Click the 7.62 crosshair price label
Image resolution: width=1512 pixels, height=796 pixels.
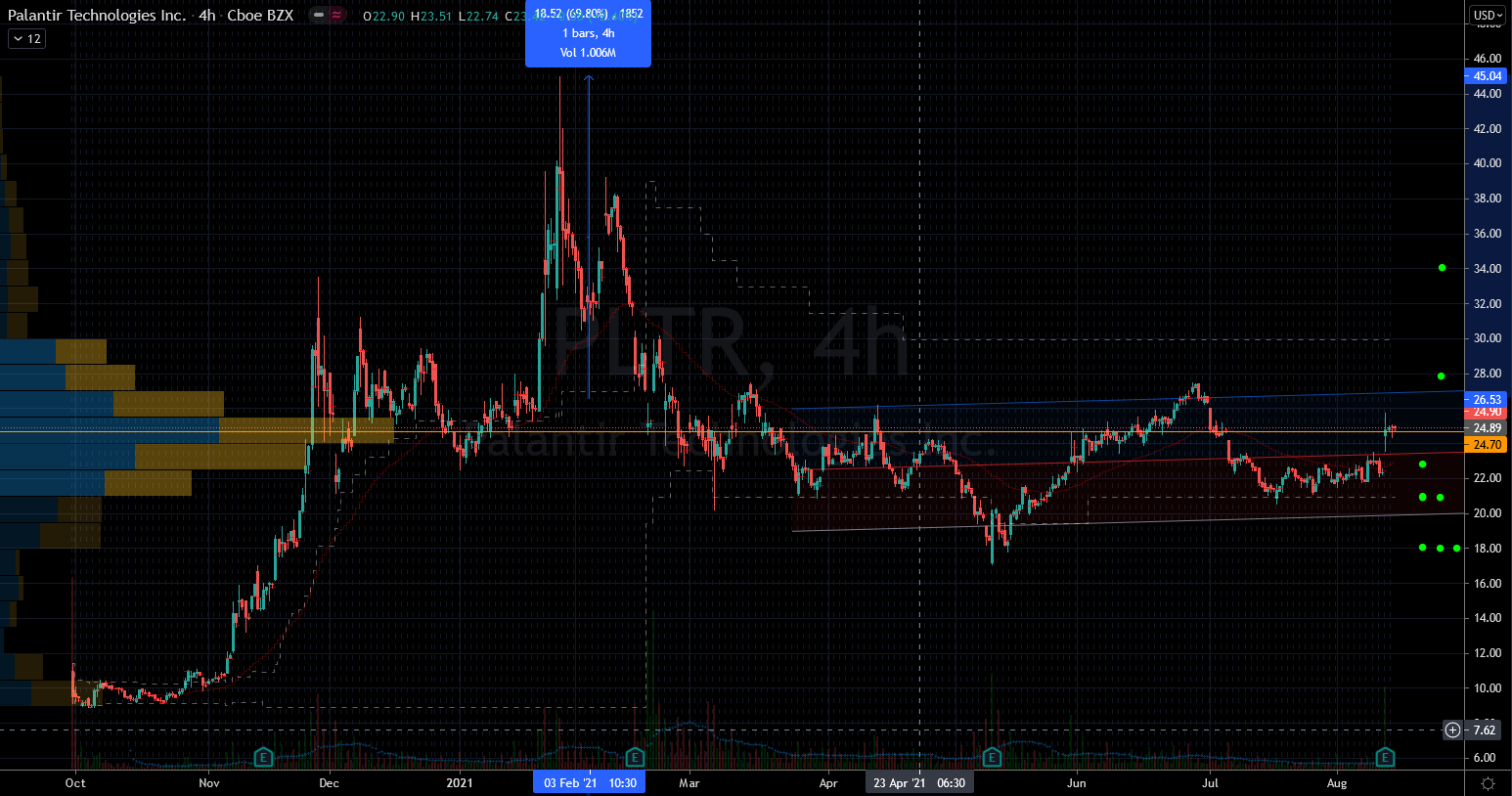coord(1485,730)
